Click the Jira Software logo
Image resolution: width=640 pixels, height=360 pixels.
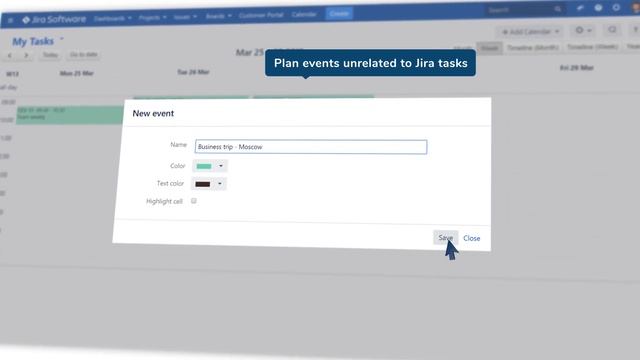tap(54, 20)
